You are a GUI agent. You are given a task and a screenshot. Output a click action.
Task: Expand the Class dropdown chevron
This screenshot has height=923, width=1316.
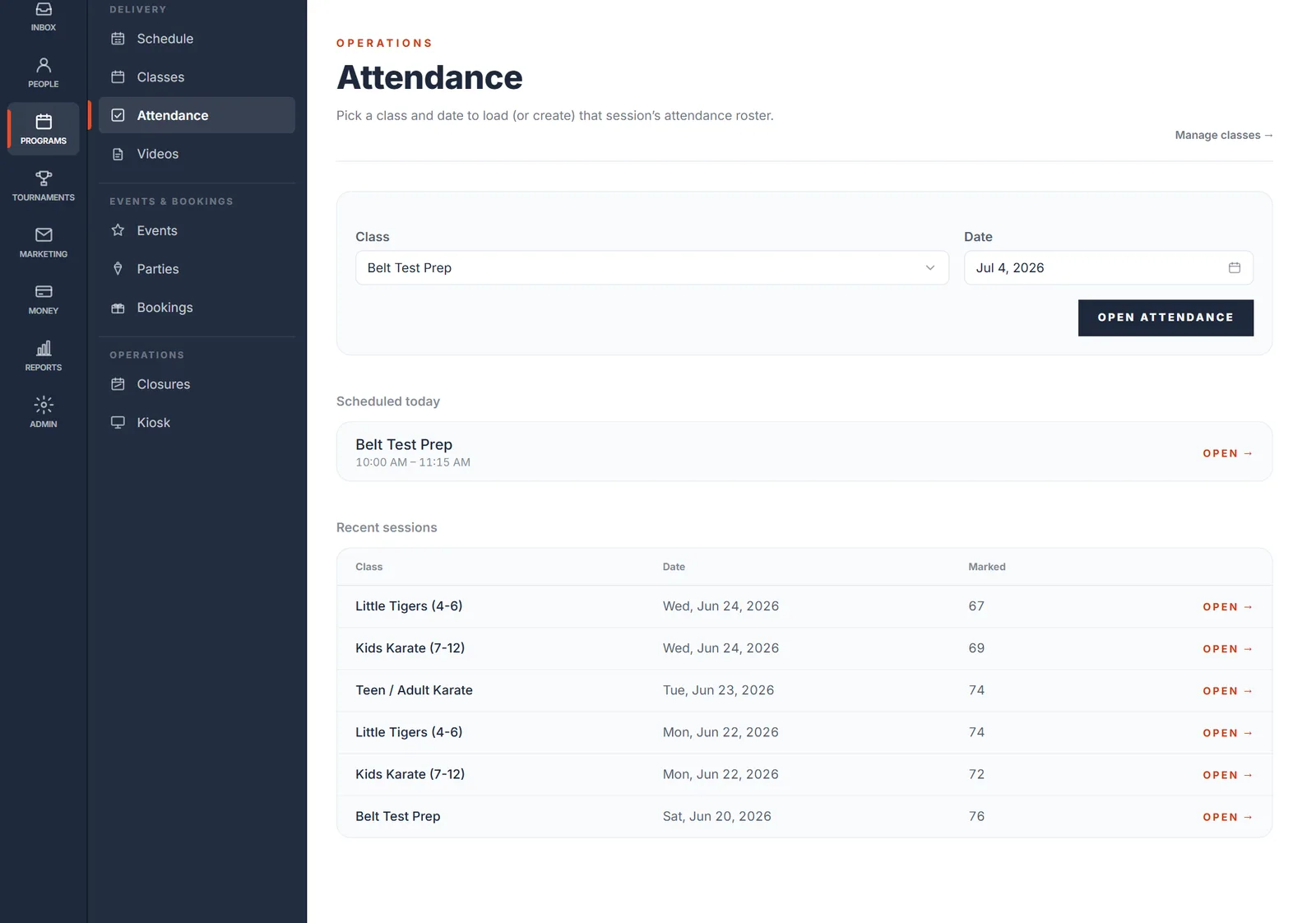pyautogui.click(x=930, y=268)
